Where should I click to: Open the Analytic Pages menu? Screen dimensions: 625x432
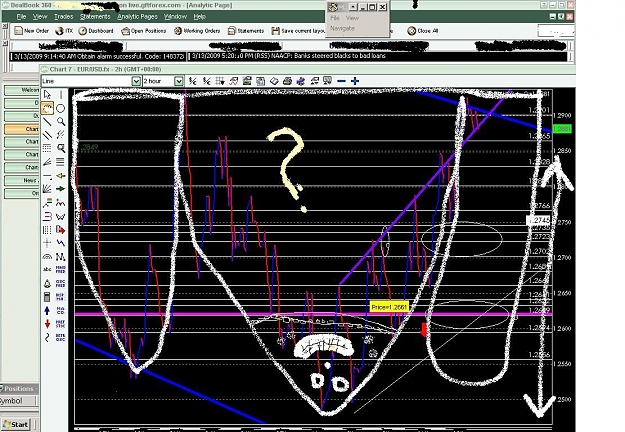tap(137, 17)
